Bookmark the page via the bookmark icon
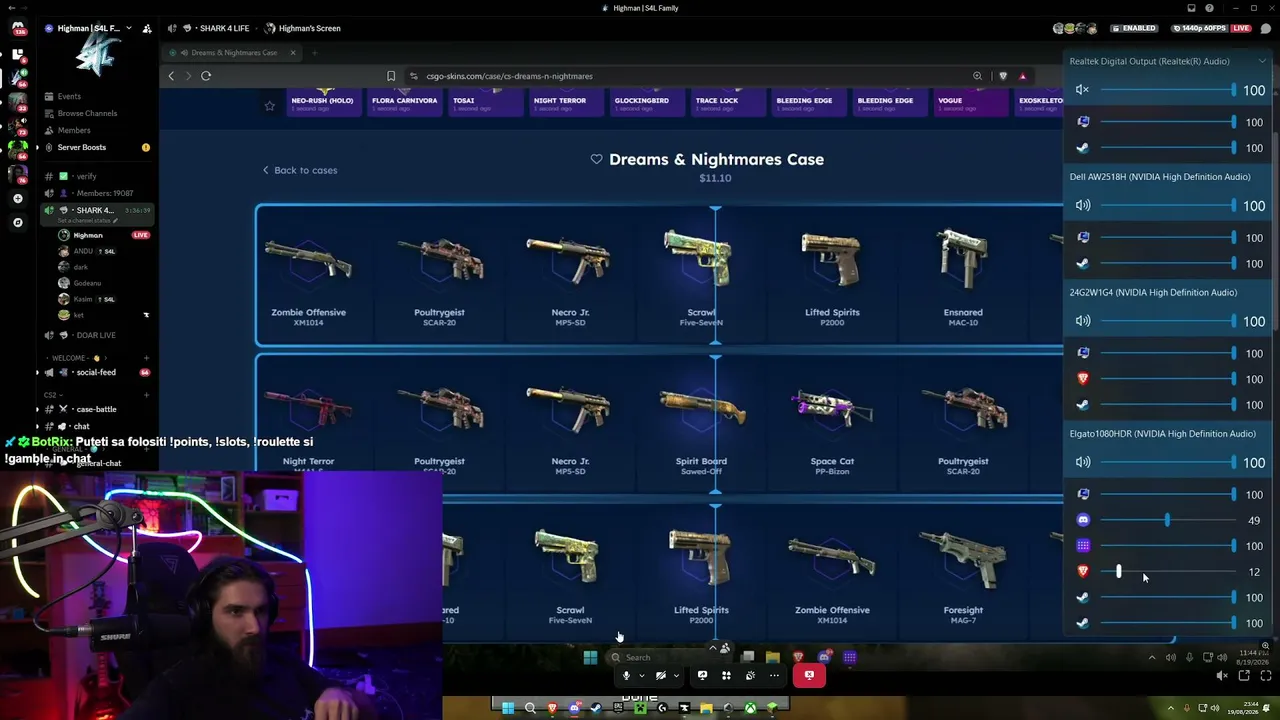Screen dimensions: 1280x720 [391, 76]
